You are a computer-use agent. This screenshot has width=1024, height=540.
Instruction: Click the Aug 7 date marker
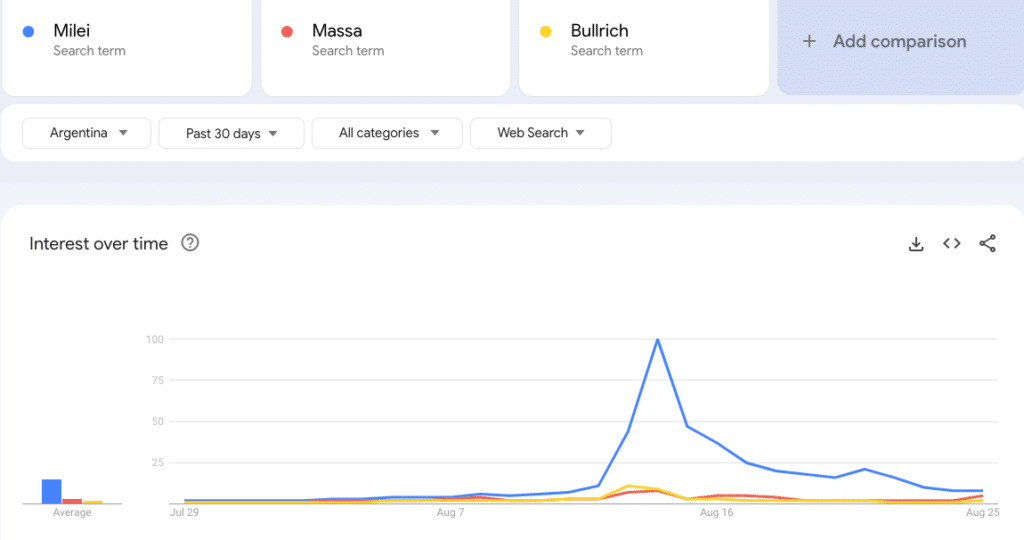(x=450, y=513)
